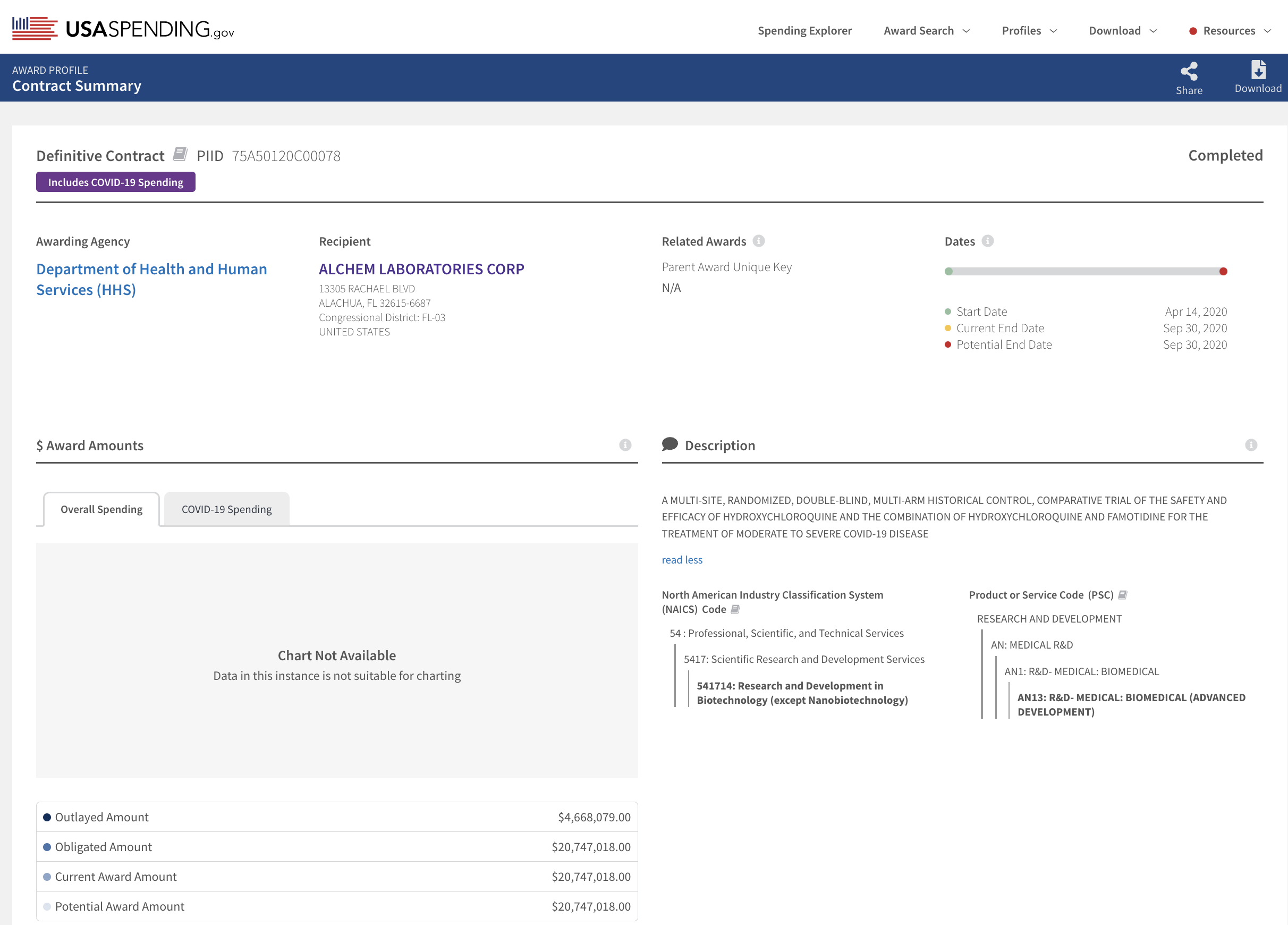
Task: Expand the Download menu in the top navigation
Action: (x=1123, y=31)
